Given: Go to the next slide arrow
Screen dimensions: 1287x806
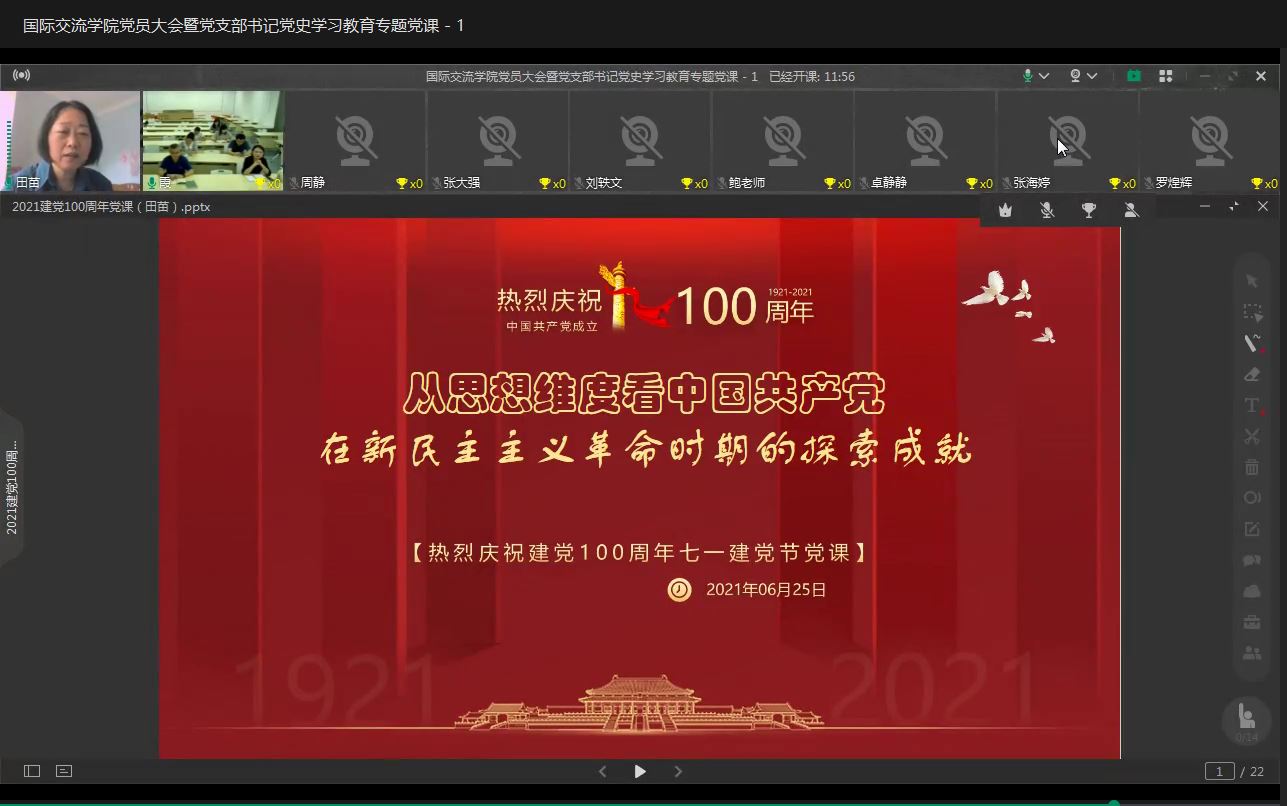Looking at the screenshot, I should [678, 771].
